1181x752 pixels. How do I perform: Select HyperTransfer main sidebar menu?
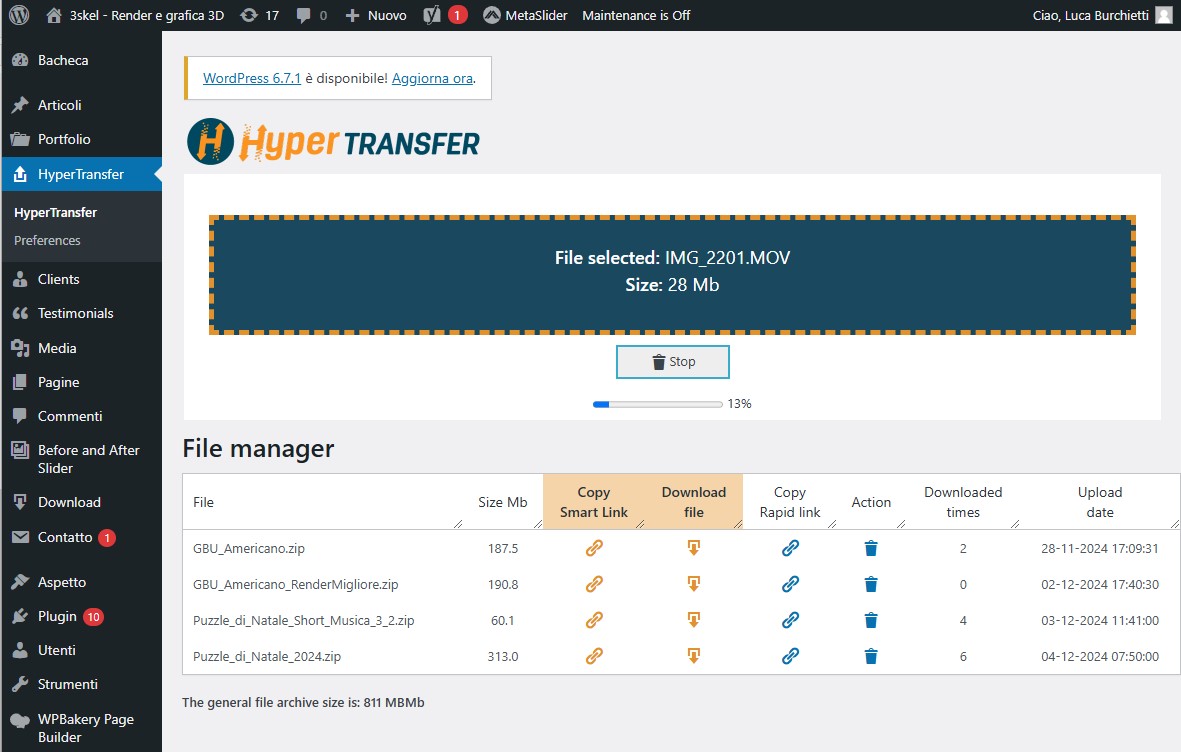tap(81, 174)
